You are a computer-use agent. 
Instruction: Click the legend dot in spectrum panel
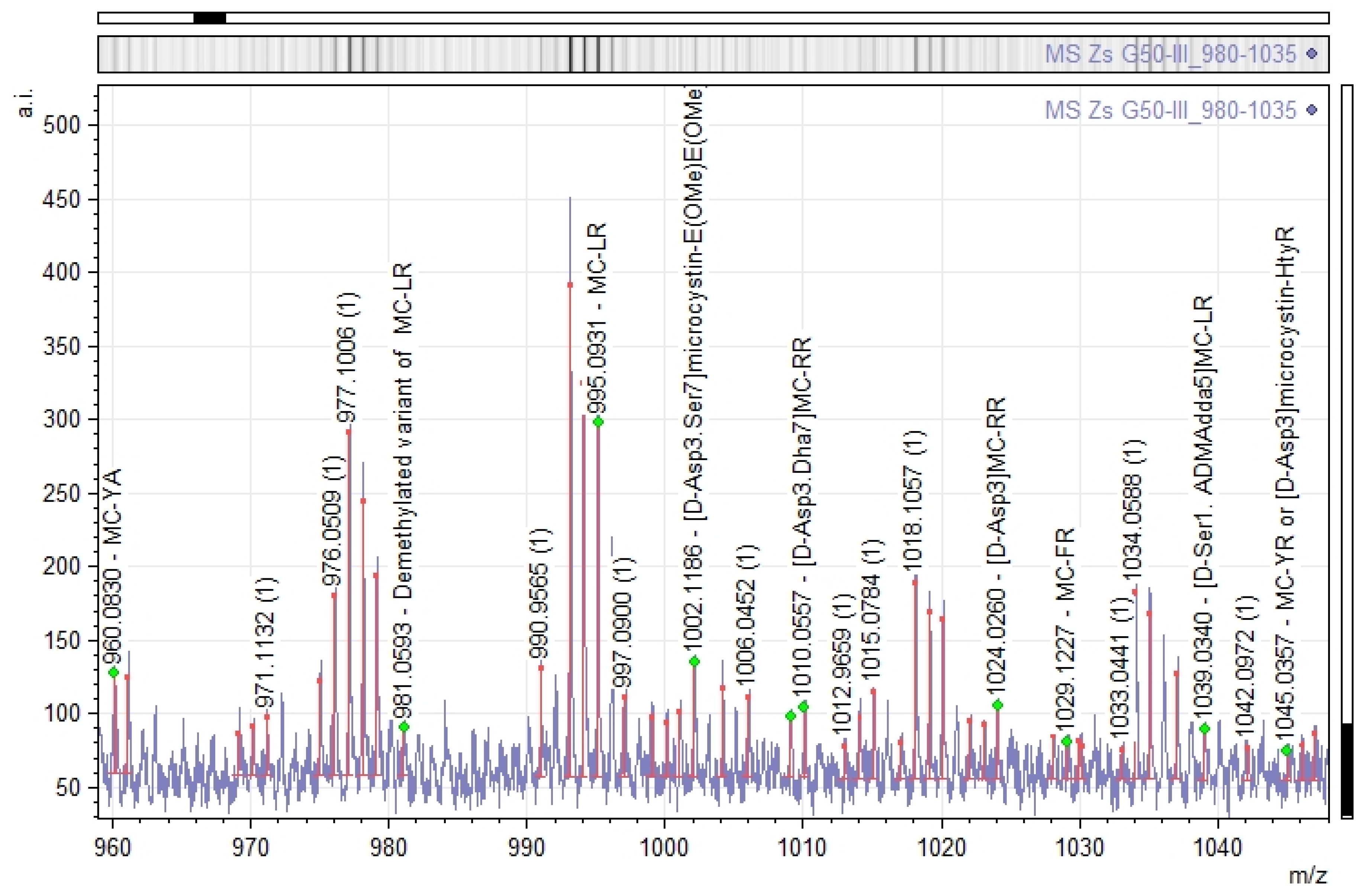point(1312,110)
